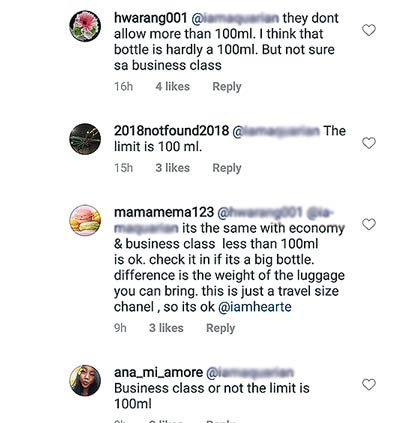Viewport: 398px width, 423px height.
Task: Click the 16h timestamp on first comment
Action: (123, 87)
